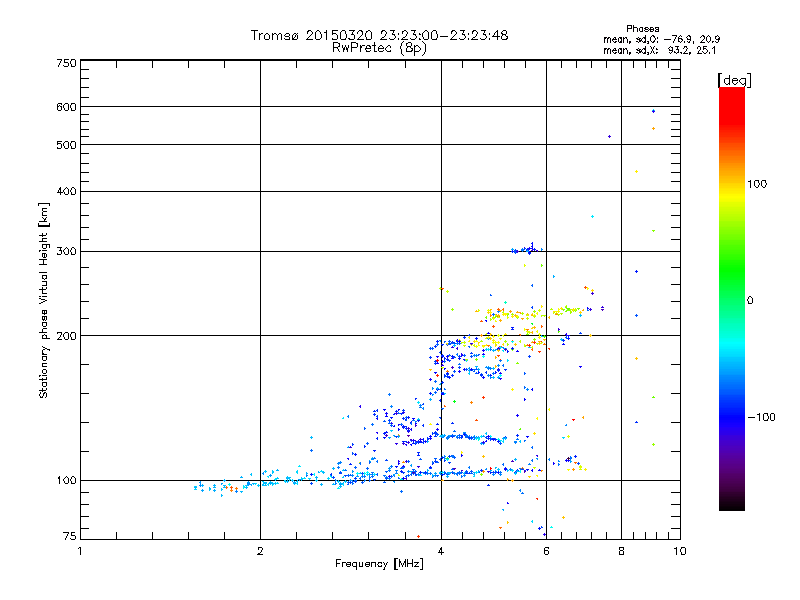800x600 pixels.
Task: Click the 8 x-axis tick label
Action: [x=621, y=551]
